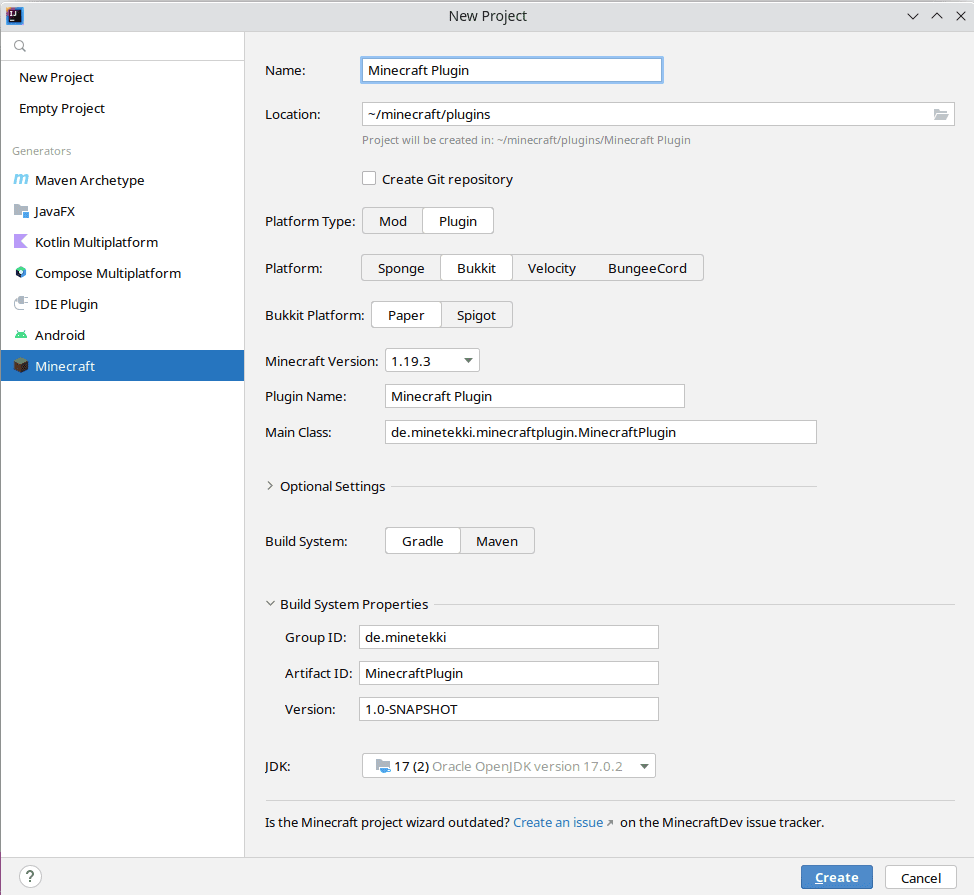Screen dimensions: 974x895
Task: Click 'Project will be created in' hint text
Action: [526, 140]
